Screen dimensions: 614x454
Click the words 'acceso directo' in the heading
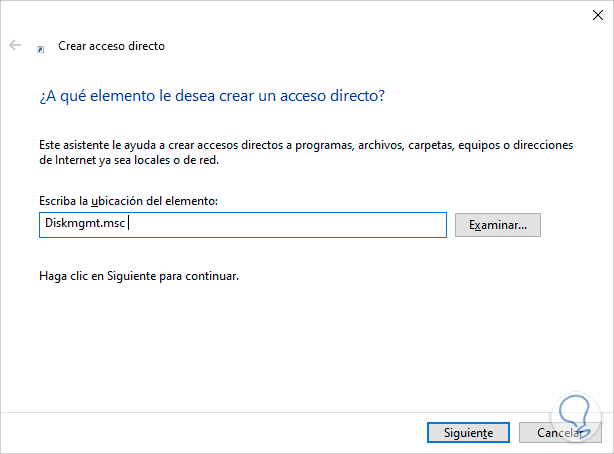pos(337,96)
